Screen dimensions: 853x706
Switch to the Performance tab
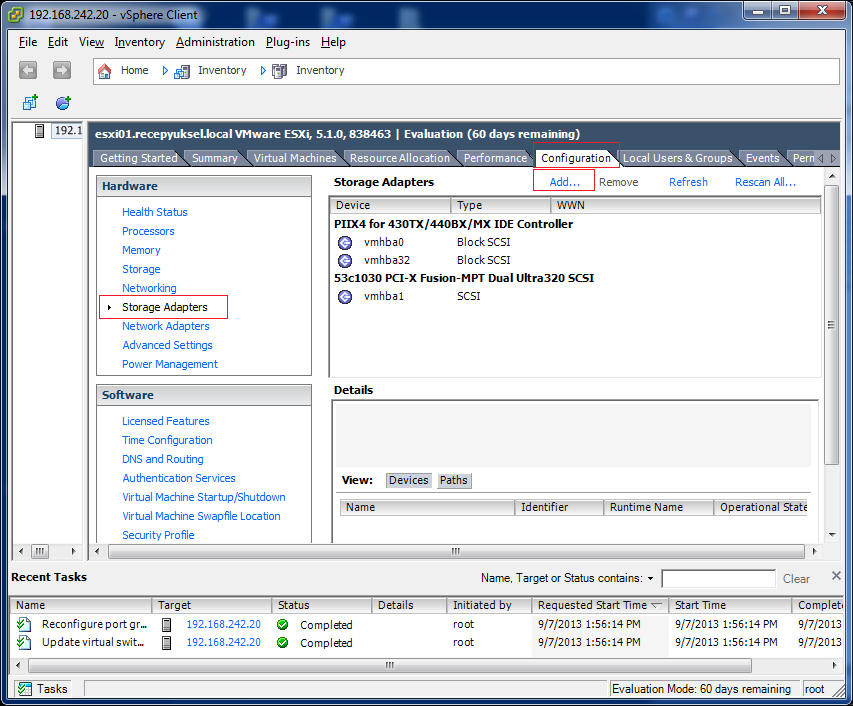(x=495, y=158)
